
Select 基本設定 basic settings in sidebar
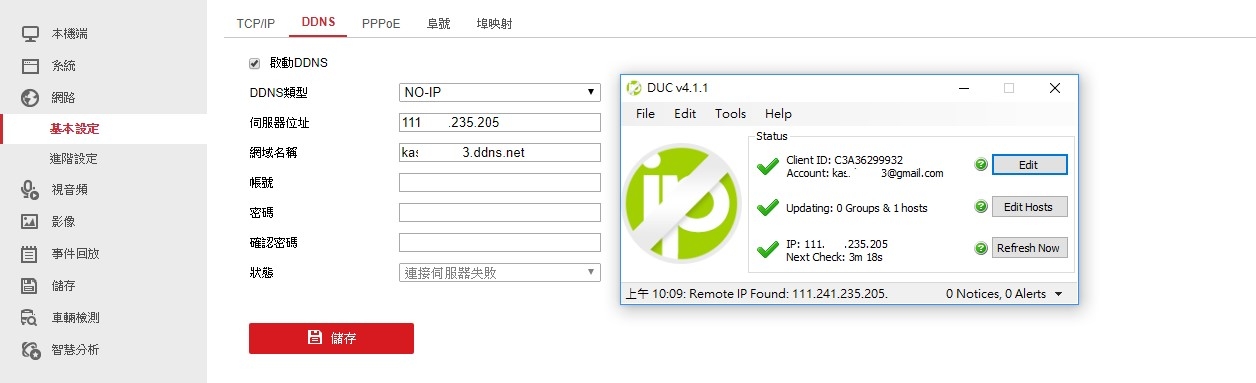[75, 129]
